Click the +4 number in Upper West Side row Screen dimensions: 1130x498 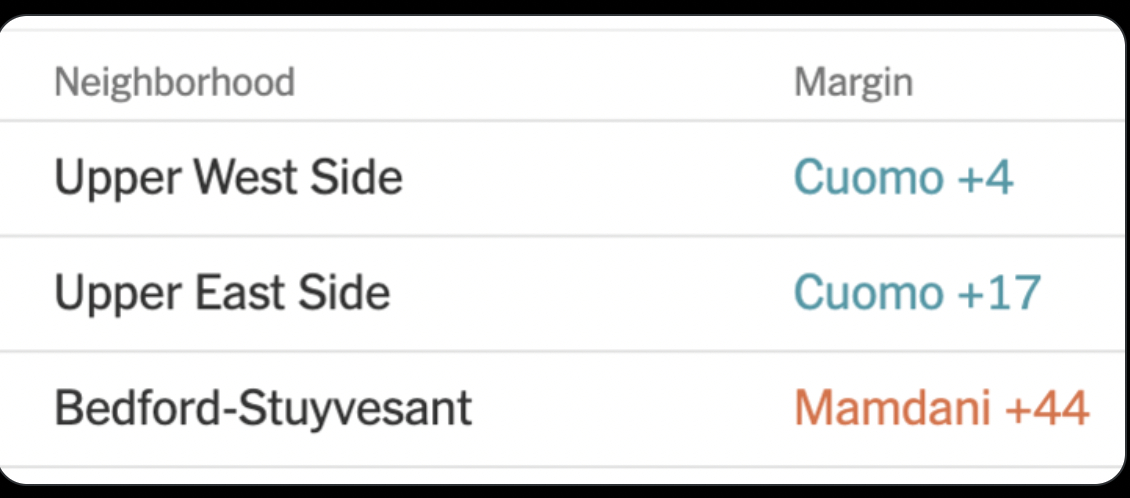click(x=985, y=178)
